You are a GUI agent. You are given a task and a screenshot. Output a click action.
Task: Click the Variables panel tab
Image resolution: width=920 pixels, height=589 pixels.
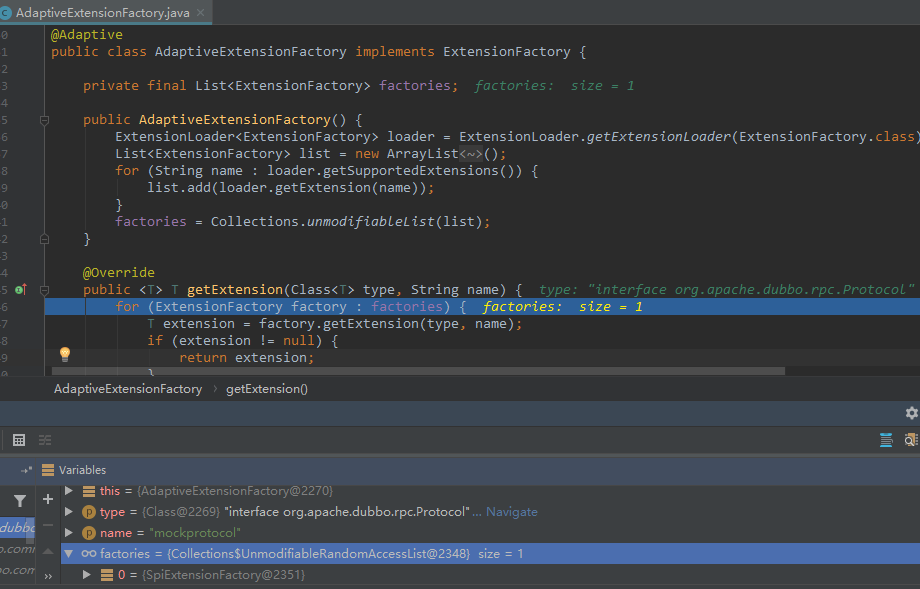[74, 470]
